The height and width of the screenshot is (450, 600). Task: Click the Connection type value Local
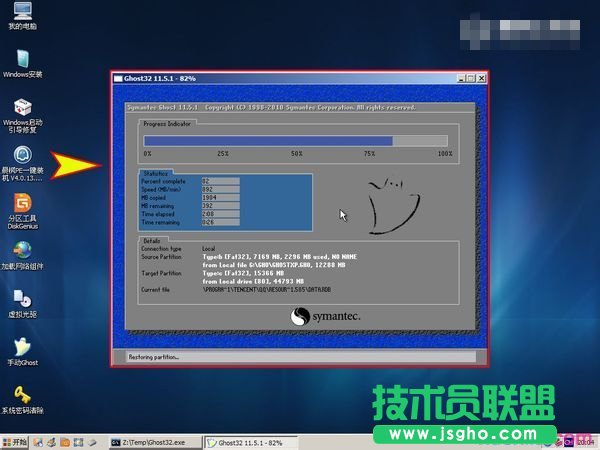209,248
